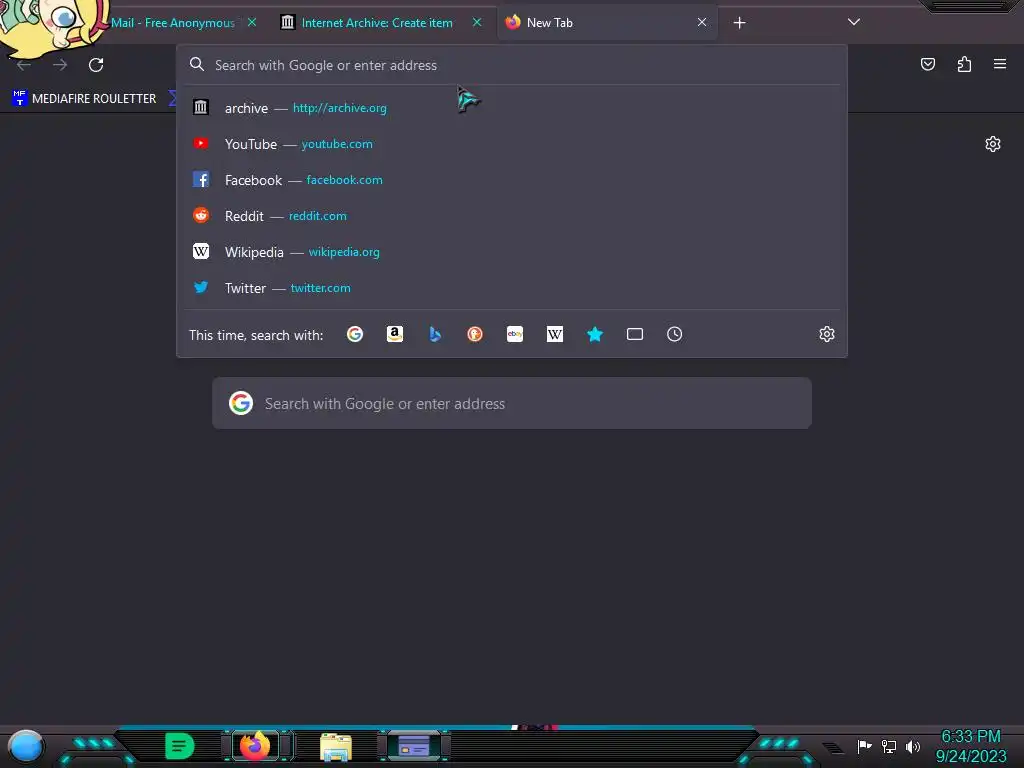
Task: Open the Extensions puzzle icon
Action: (x=964, y=64)
